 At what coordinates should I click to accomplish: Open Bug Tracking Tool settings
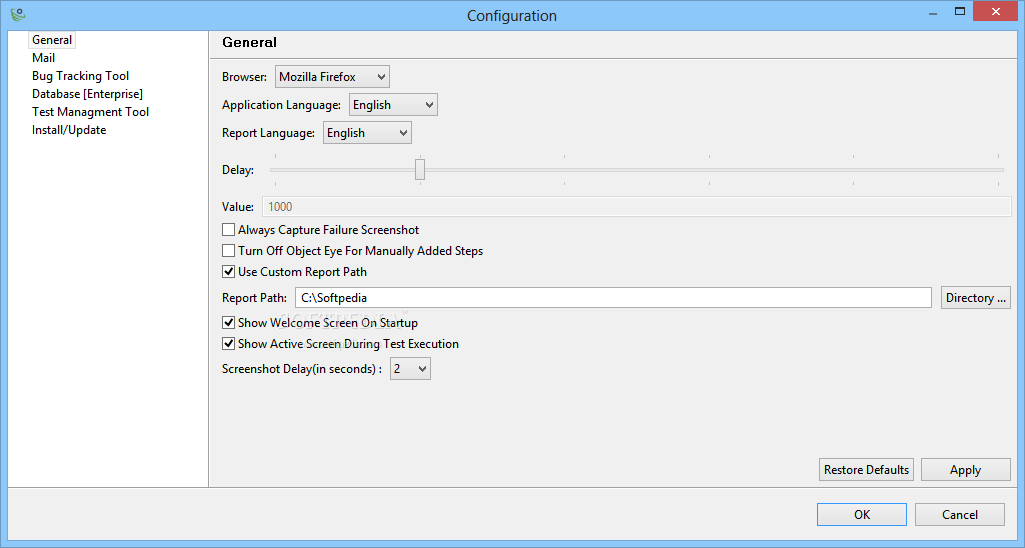[x=80, y=76]
